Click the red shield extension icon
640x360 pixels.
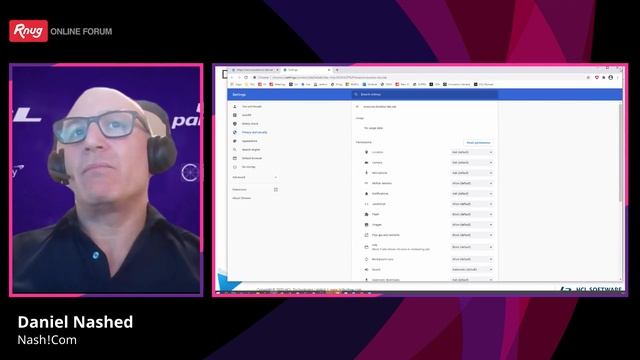[x=597, y=77]
